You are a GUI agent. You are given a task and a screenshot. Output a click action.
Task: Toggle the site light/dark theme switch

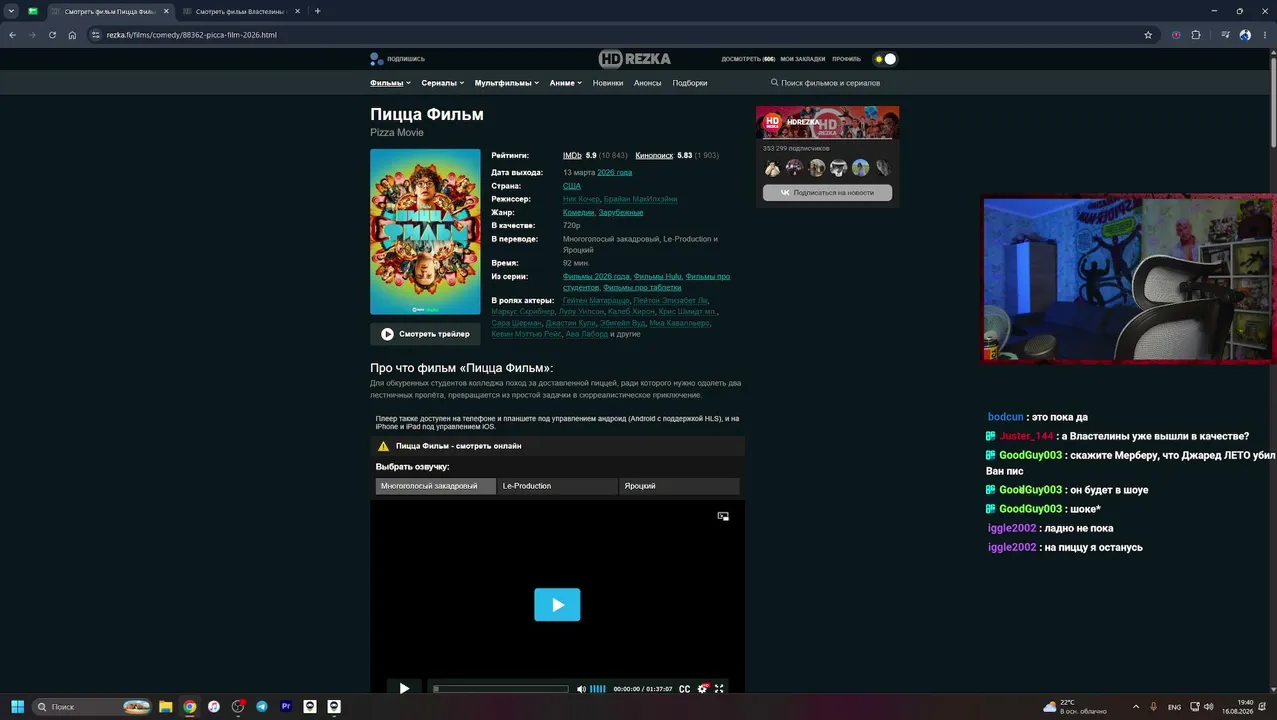click(x=885, y=59)
